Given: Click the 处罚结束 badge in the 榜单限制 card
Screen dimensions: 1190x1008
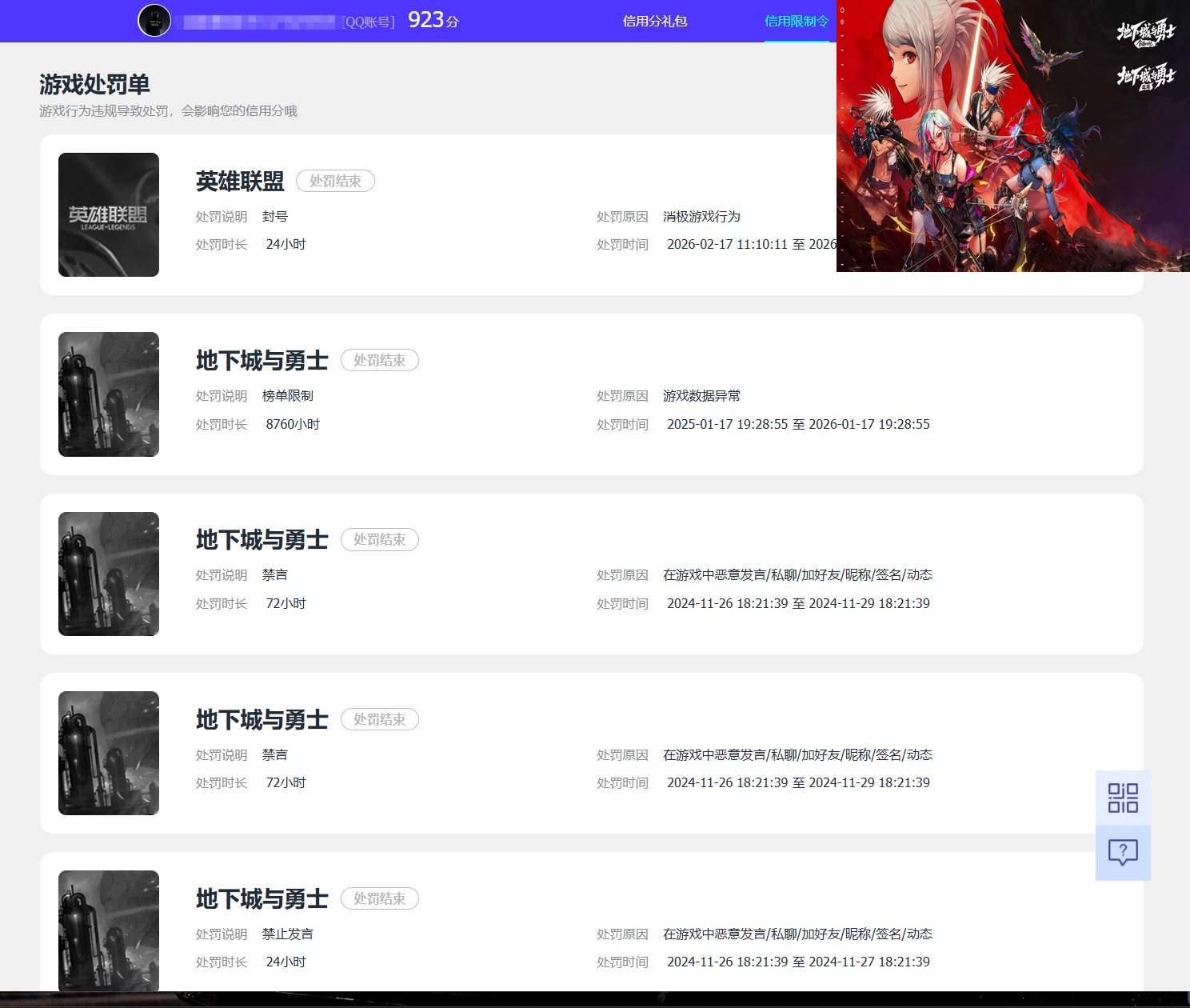Looking at the screenshot, I should coord(380,360).
